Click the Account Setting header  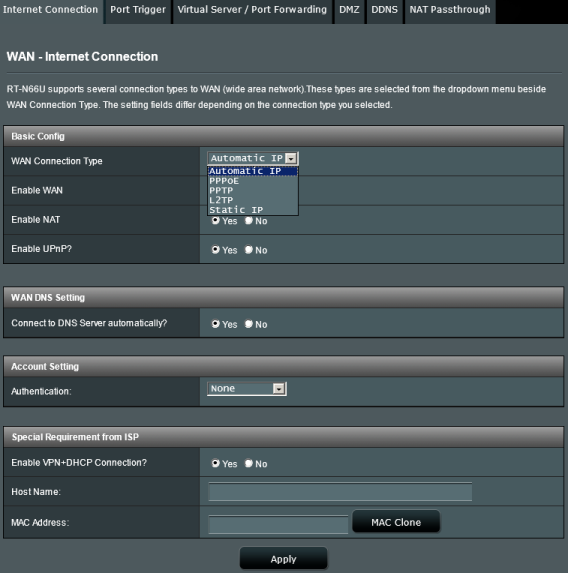coord(284,367)
